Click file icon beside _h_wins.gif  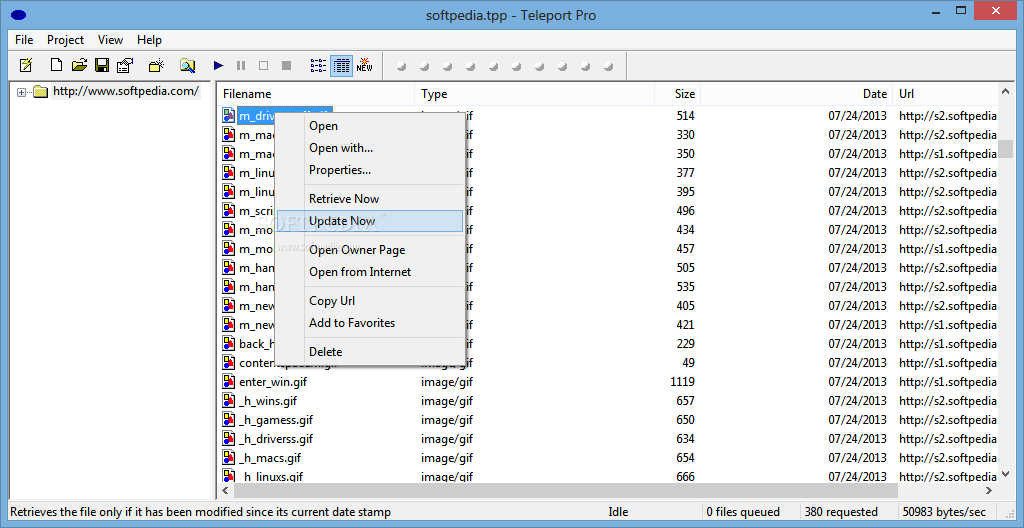(229, 401)
